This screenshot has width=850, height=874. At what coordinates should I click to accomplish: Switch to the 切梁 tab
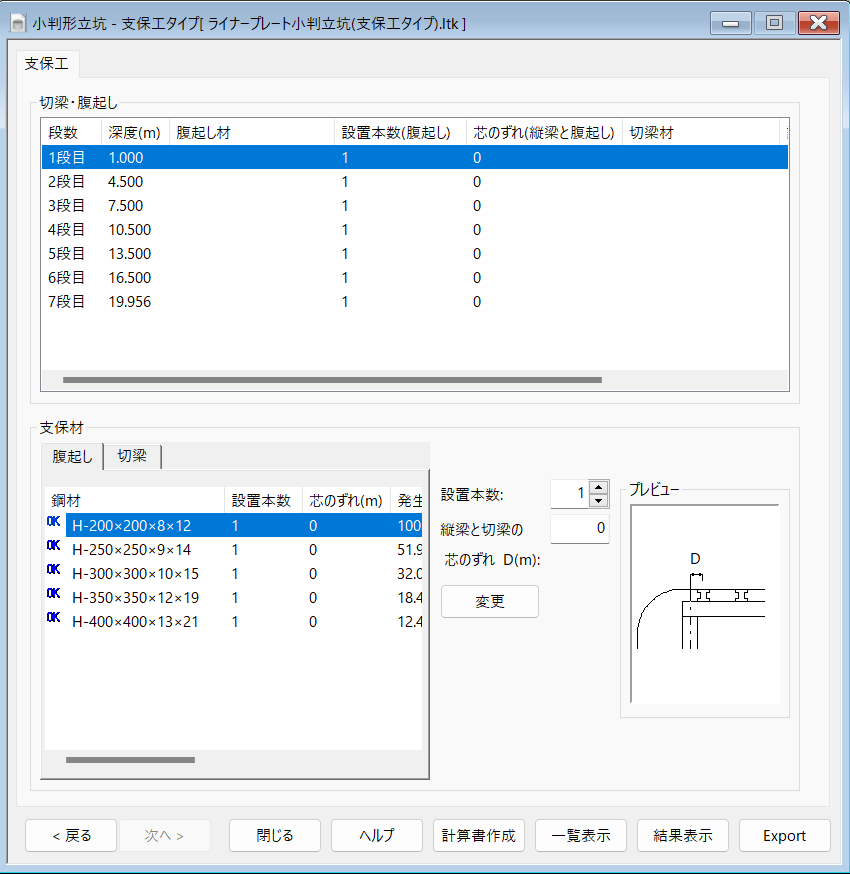pos(132,456)
